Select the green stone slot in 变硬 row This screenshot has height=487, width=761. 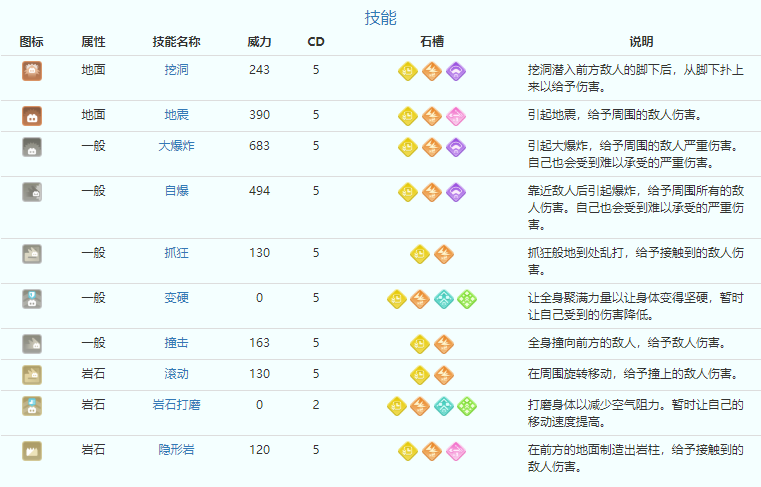pos(467,298)
